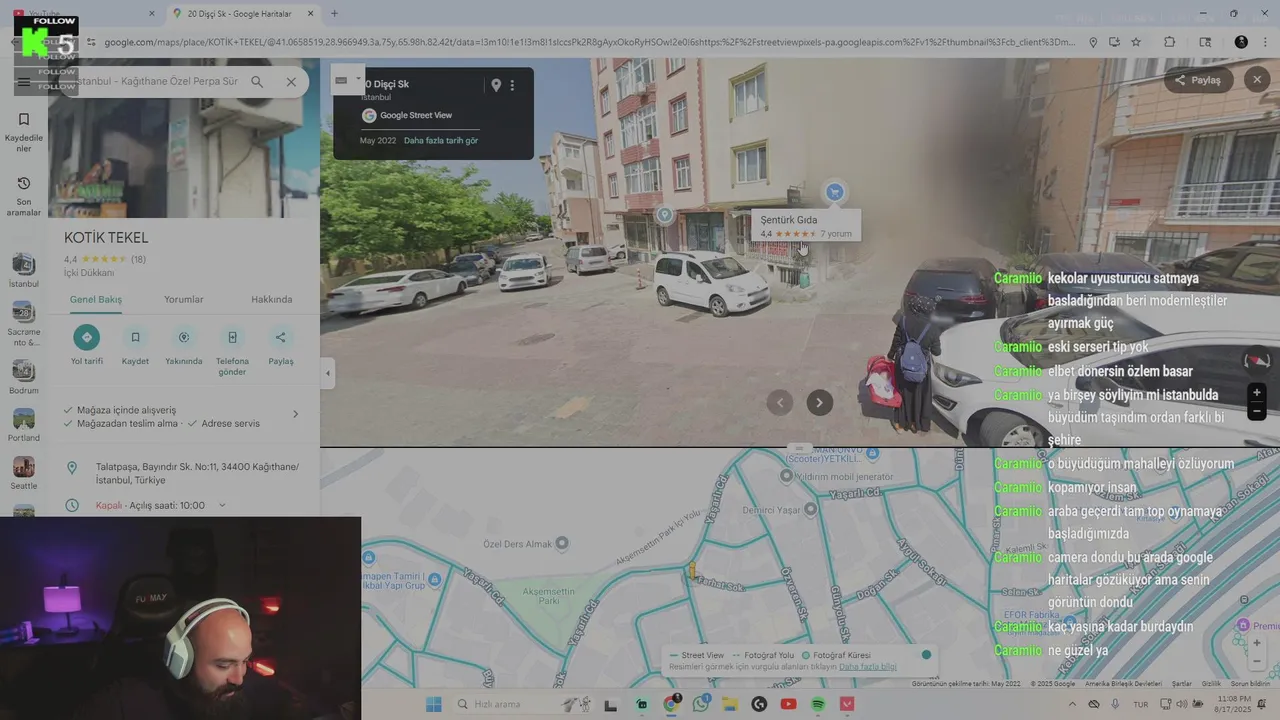The width and height of the screenshot is (1280, 720).
Task: Click the Akşemsettin Parkı map label
Action: coord(548,597)
